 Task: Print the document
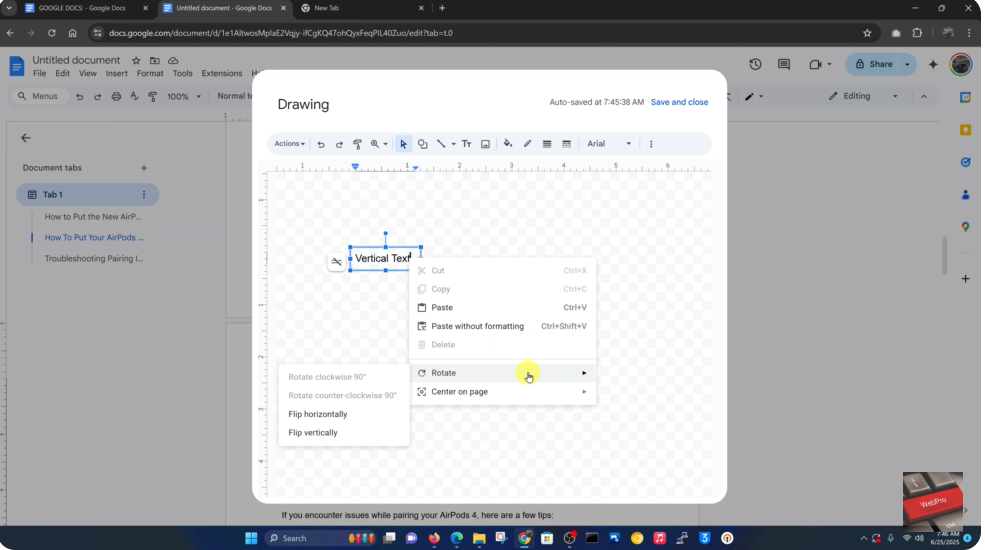coord(116,96)
